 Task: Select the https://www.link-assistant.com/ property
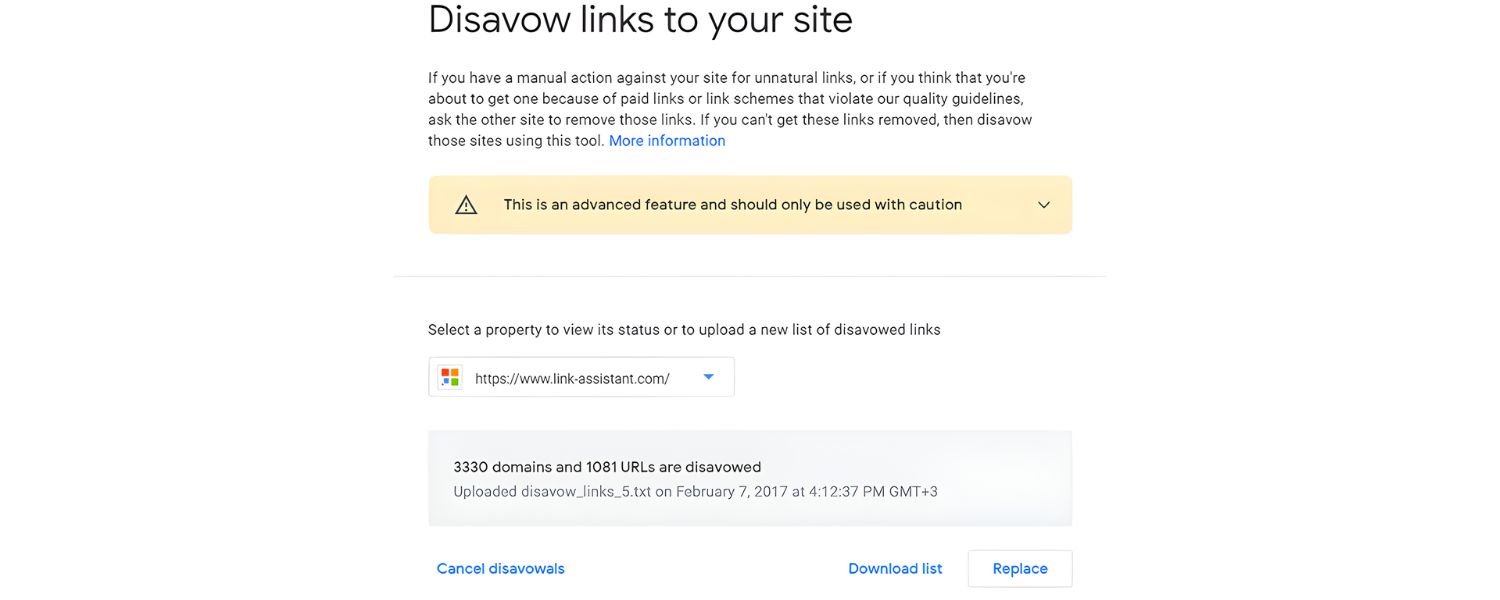571,377
